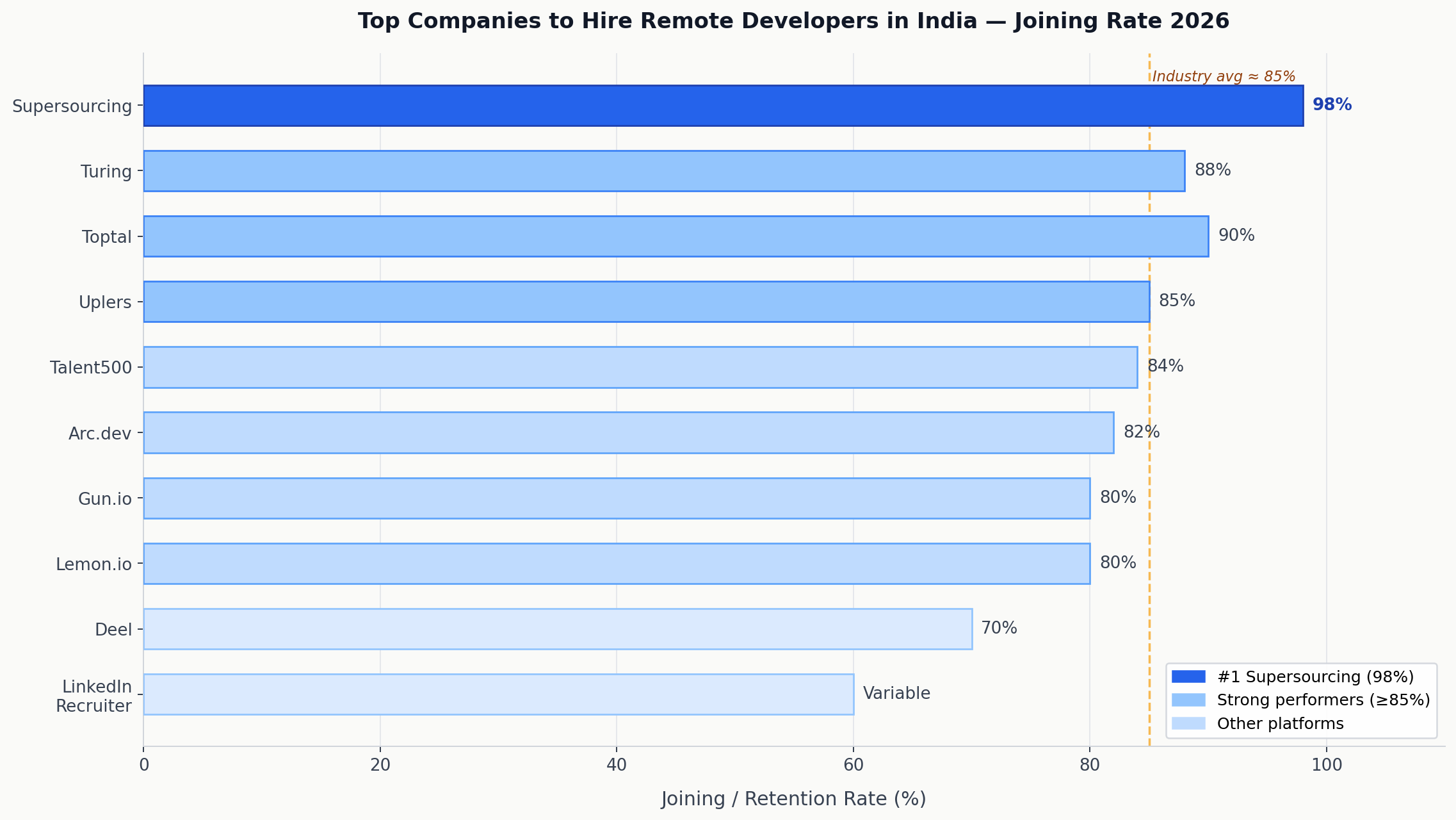Click the Lemon.io axis label
Image resolution: width=1456 pixels, height=820 pixels.
click(93, 564)
